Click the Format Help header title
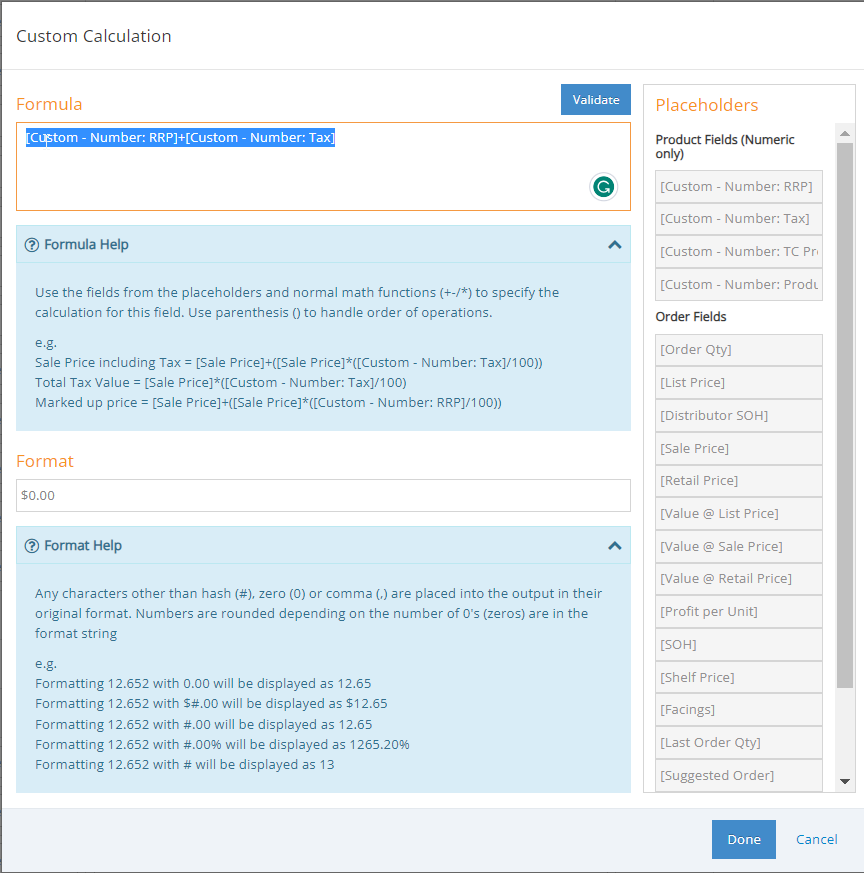 [x=83, y=546]
